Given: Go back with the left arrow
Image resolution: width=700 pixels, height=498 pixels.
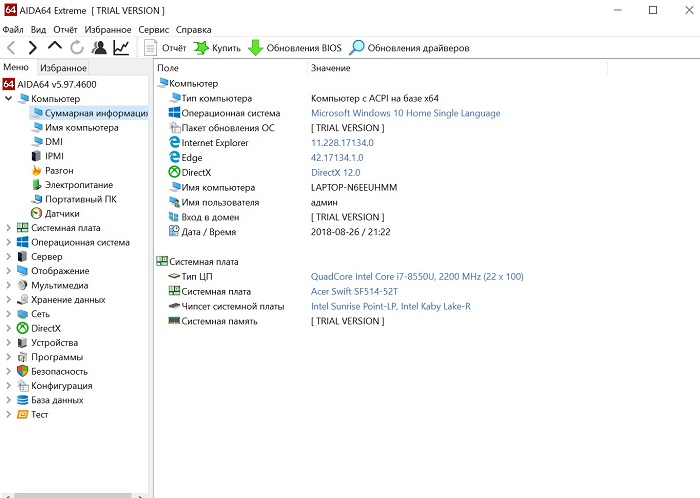Looking at the screenshot, I should 12,47.
